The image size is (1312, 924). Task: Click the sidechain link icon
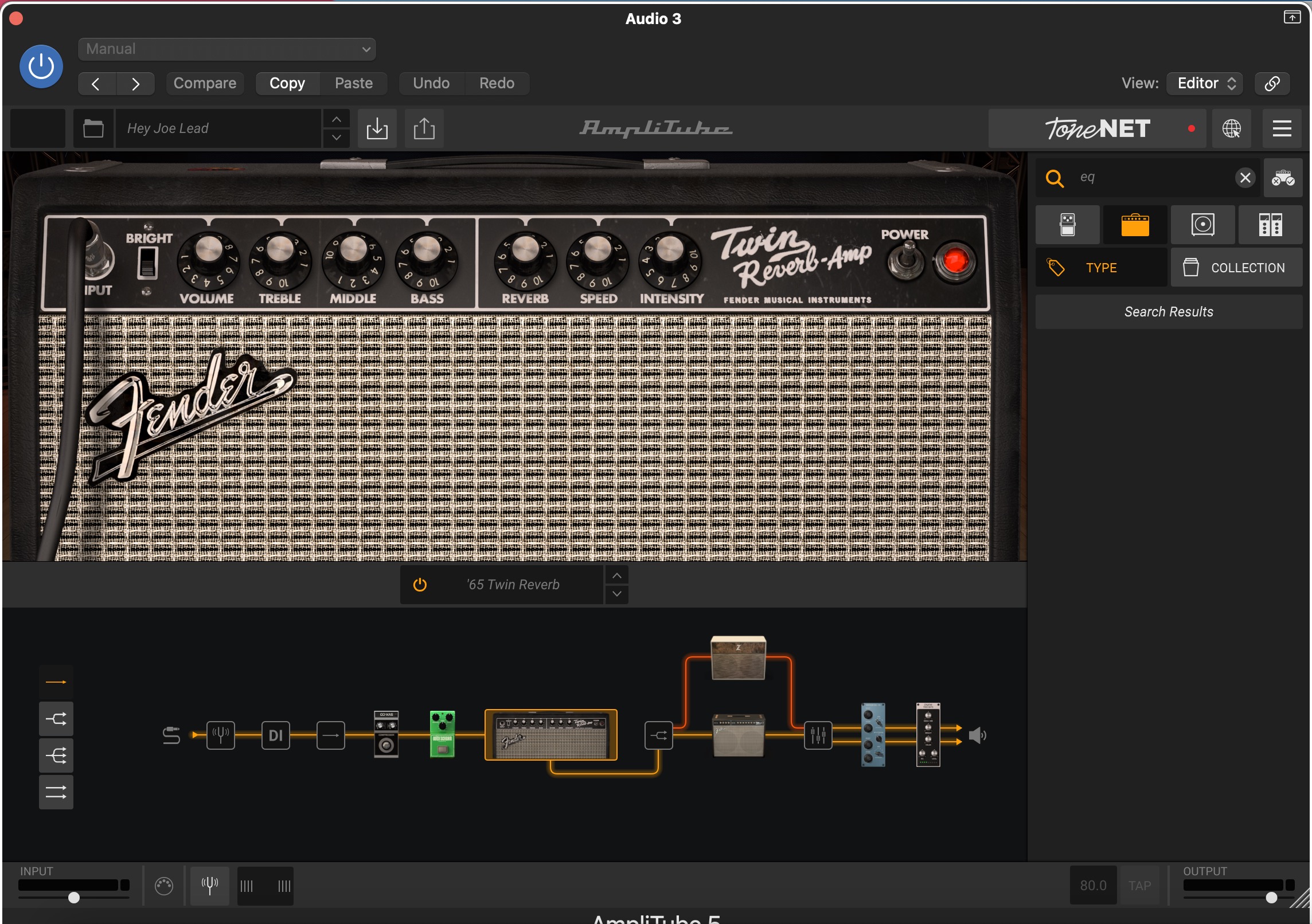pos(1272,84)
